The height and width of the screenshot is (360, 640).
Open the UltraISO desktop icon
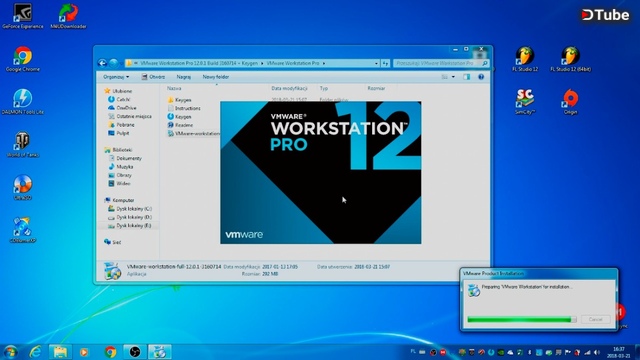22,187
